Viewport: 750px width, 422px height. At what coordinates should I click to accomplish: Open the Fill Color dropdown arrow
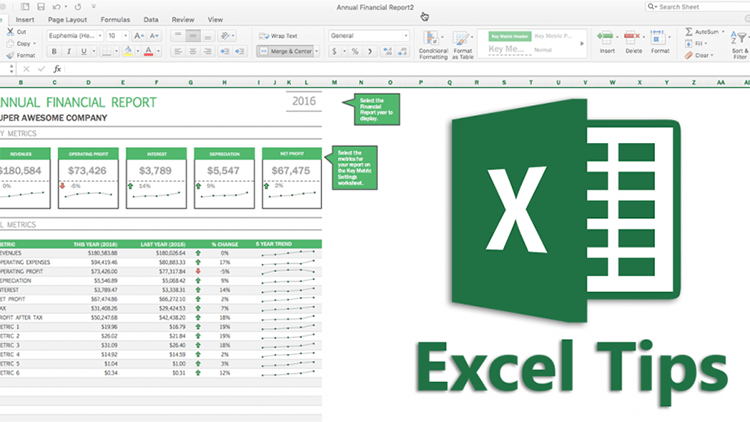[x=138, y=51]
